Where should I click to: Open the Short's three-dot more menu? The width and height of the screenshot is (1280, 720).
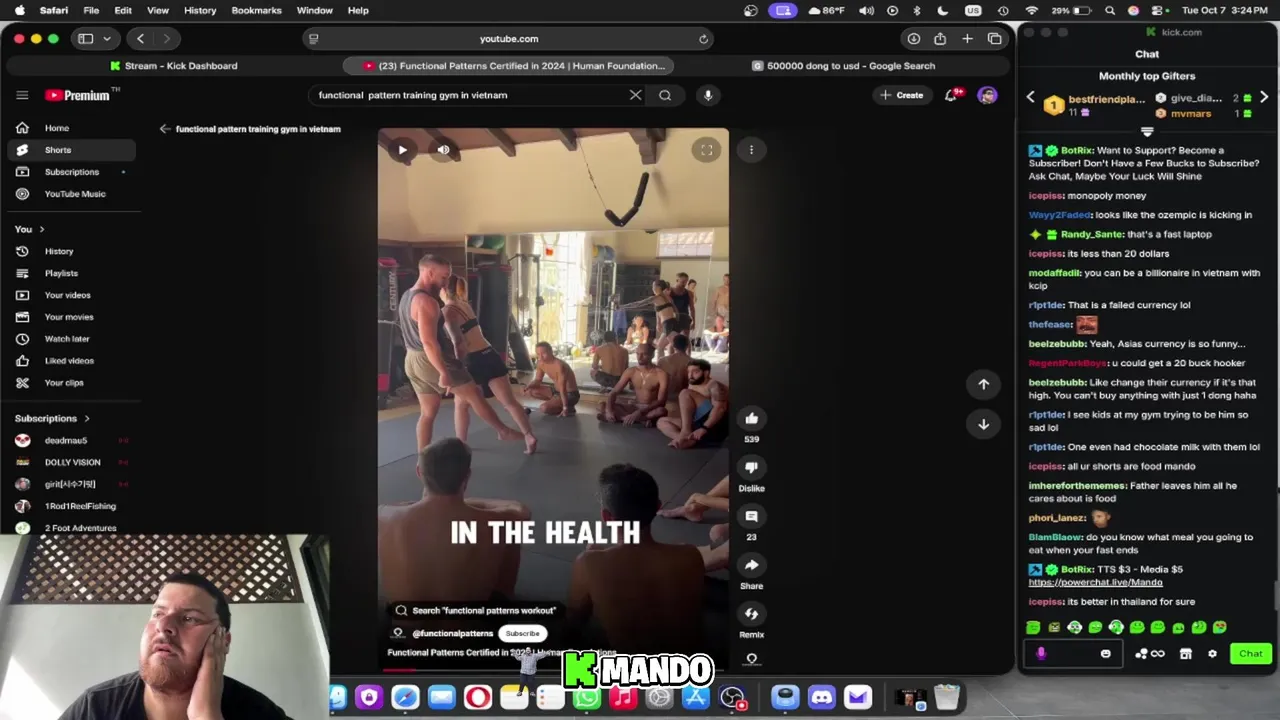click(x=751, y=150)
